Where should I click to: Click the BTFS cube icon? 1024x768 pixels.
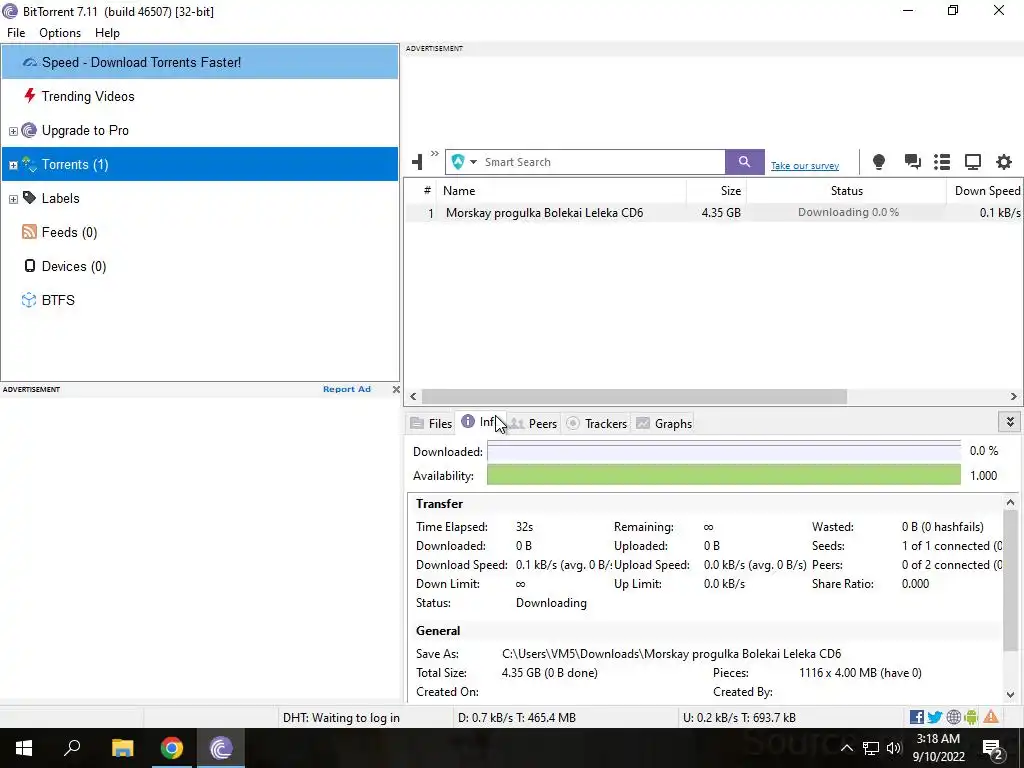coord(29,300)
